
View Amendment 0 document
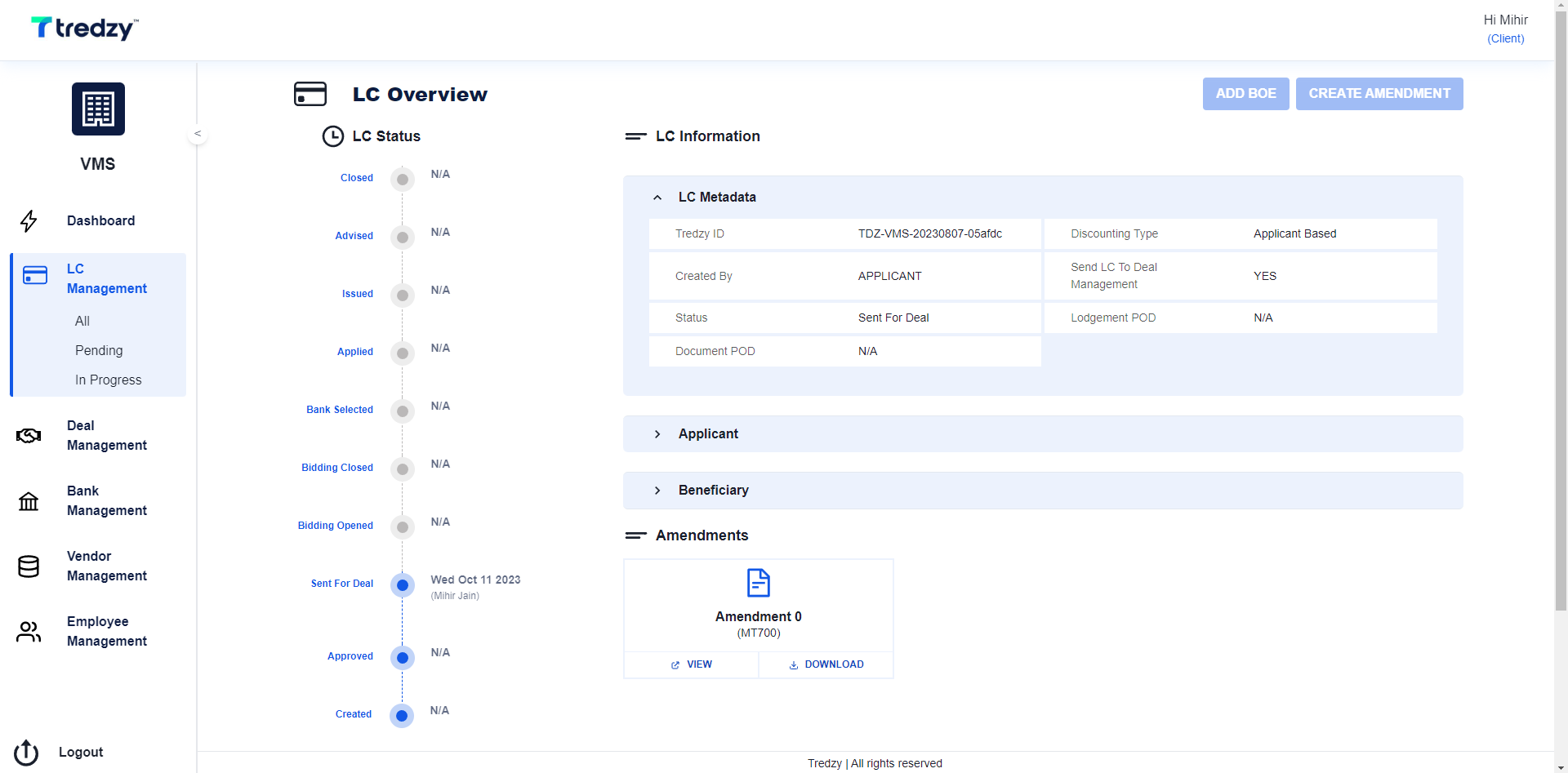[692, 664]
